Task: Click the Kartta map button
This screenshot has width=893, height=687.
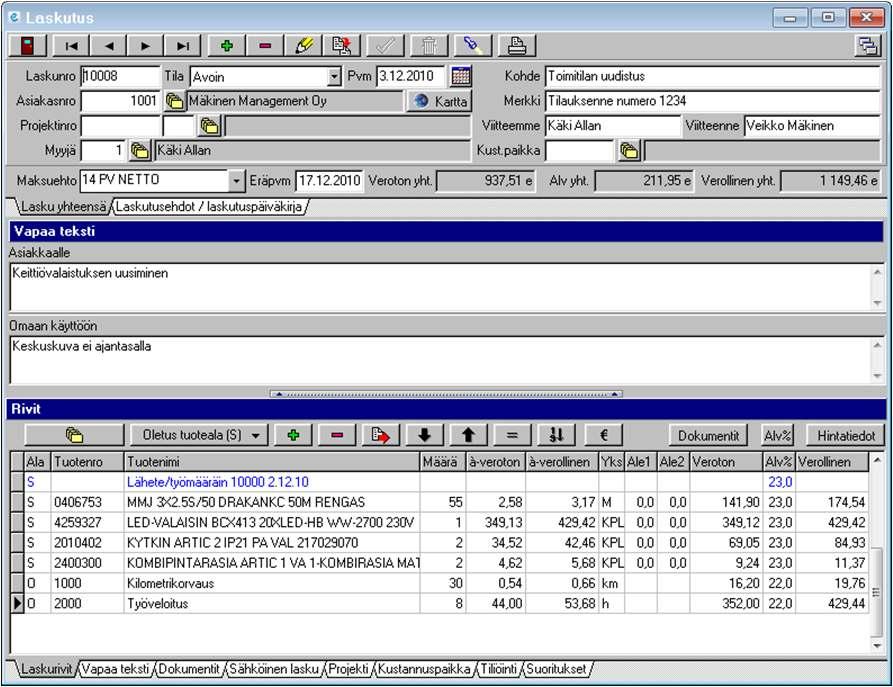Action: (x=439, y=101)
